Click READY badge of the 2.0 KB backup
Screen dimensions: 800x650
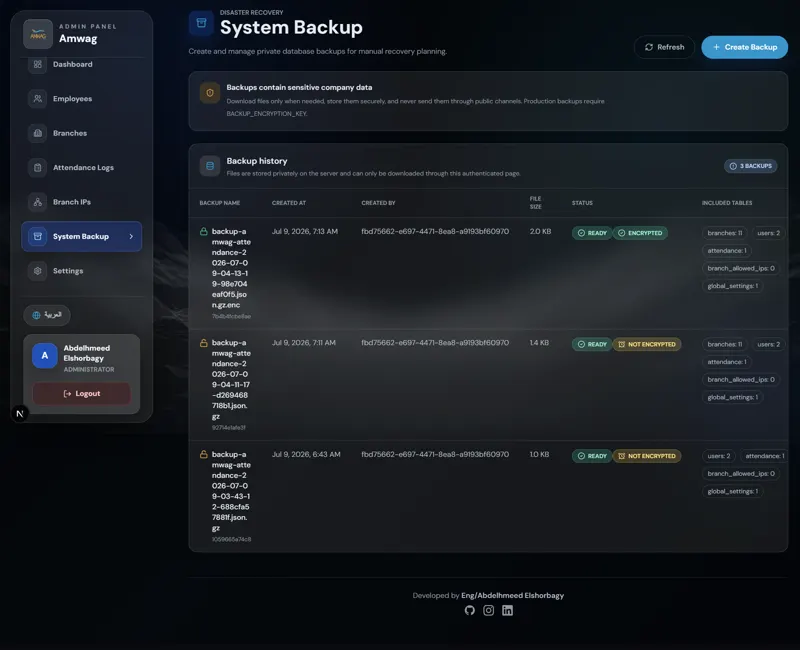[592, 233]
